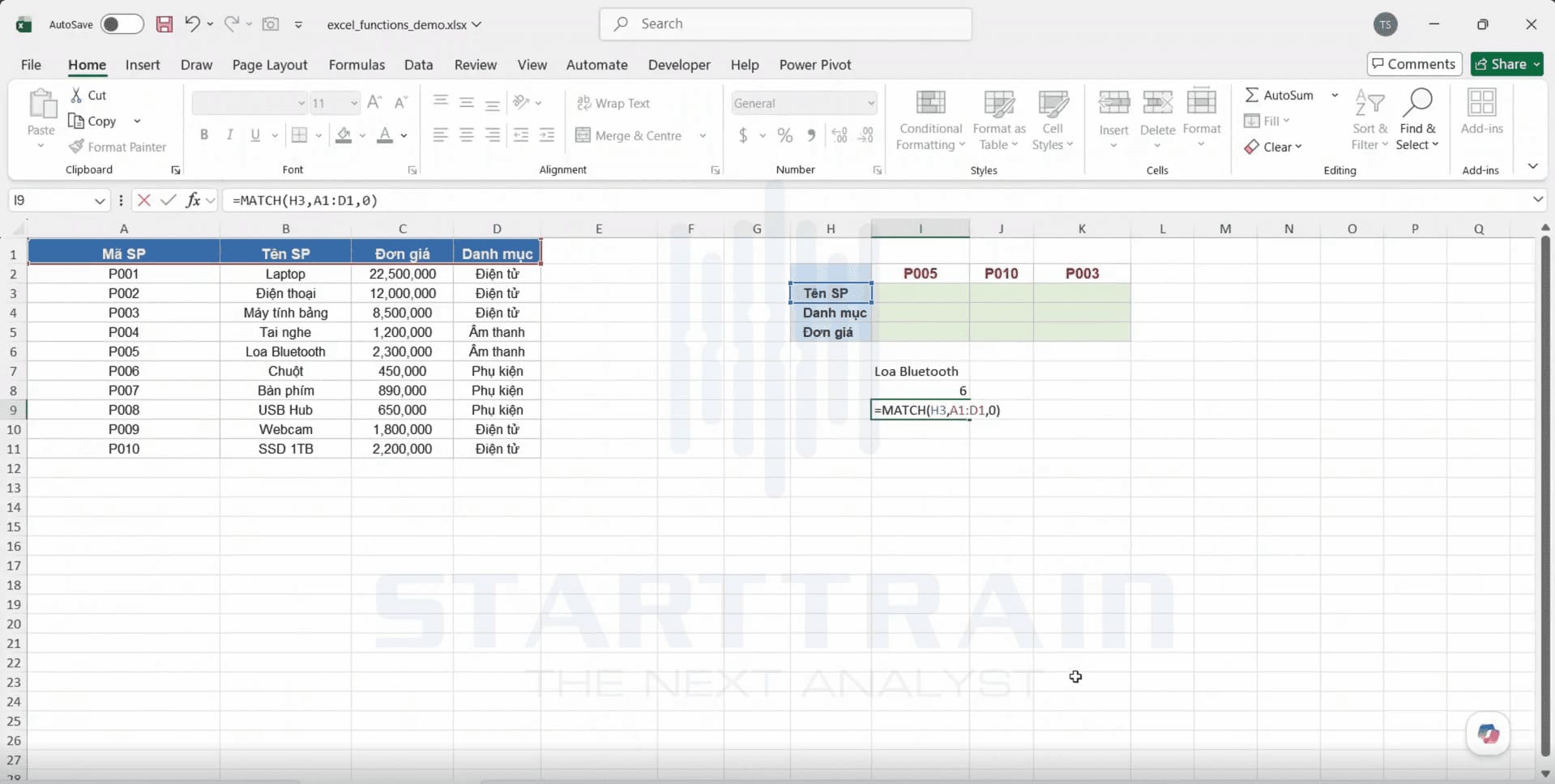1555x784 pixels.
Task: Click the Percent Style icon
Action: point(785,135)
